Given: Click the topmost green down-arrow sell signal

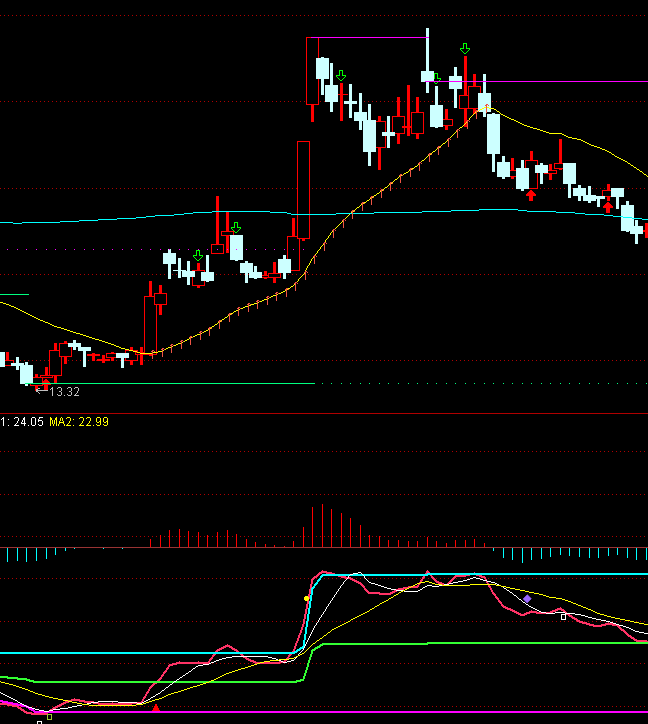Looking at the screenshot, I should (465, 48).
